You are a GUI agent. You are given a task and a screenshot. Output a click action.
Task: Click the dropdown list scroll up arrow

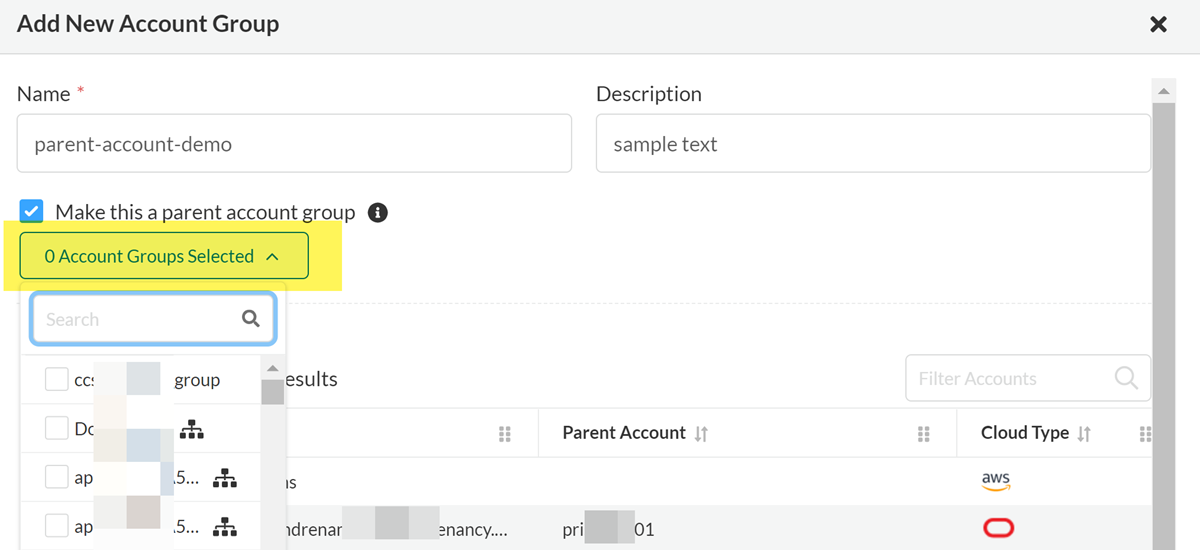[272, 367]
